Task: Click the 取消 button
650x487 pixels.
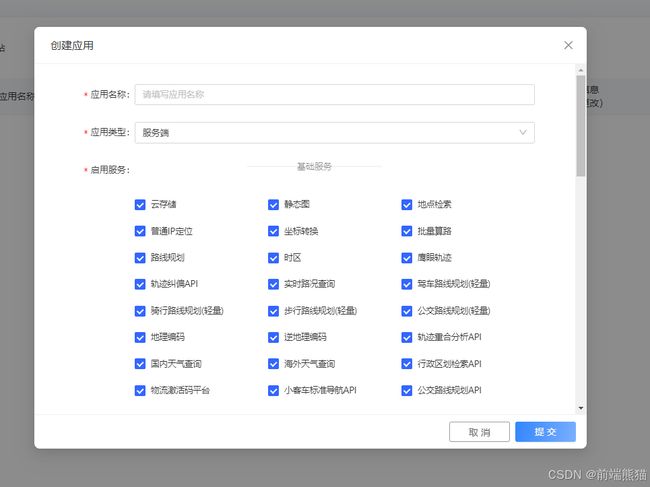Action: coord(479,432)
